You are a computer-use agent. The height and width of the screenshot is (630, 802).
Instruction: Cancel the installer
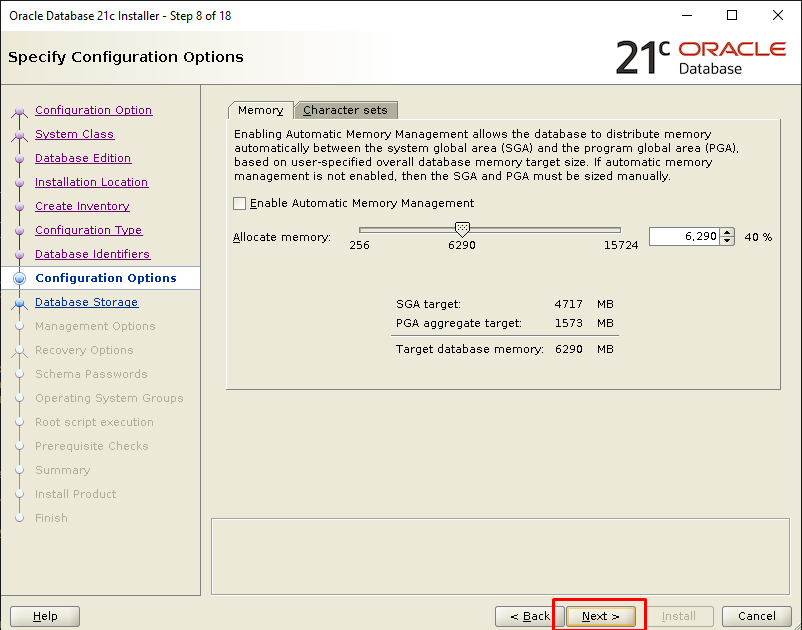(756, 616)
